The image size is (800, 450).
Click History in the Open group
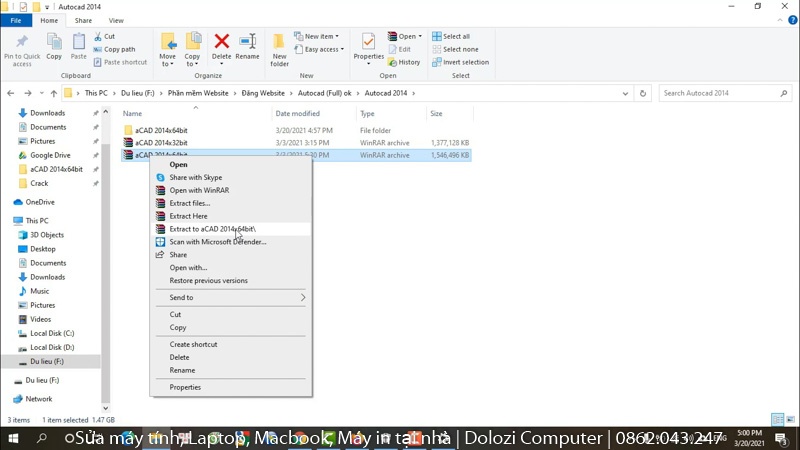click(404, 62)
